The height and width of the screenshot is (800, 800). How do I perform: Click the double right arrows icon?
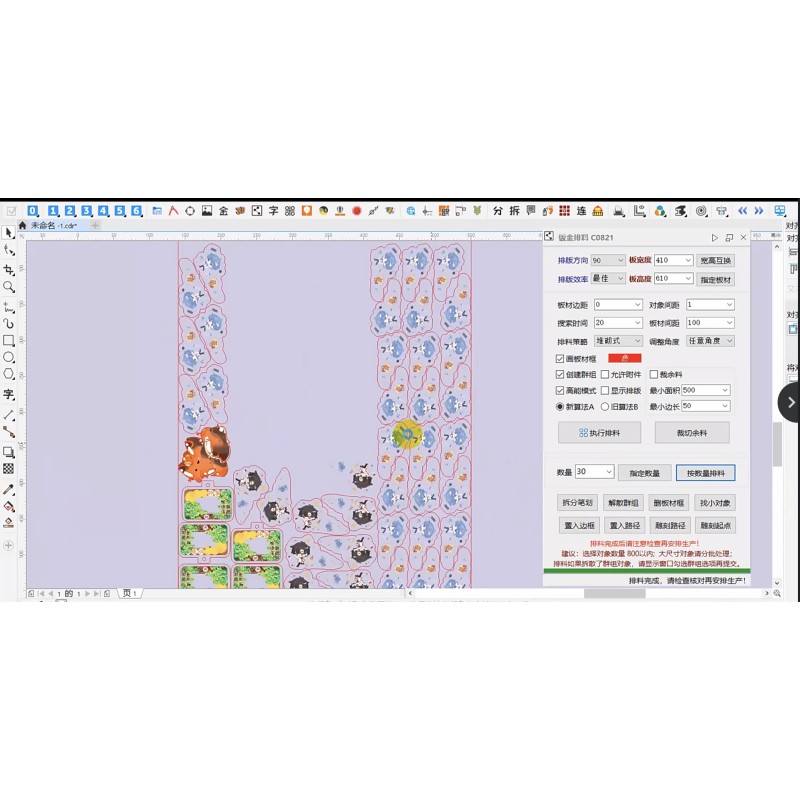click(759, 211)
